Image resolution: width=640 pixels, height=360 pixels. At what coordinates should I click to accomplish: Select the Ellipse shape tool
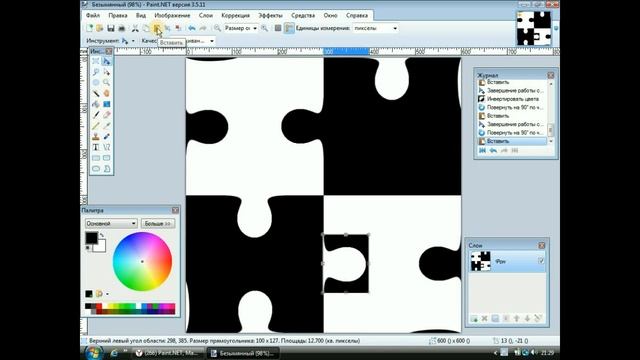point(96,169)
